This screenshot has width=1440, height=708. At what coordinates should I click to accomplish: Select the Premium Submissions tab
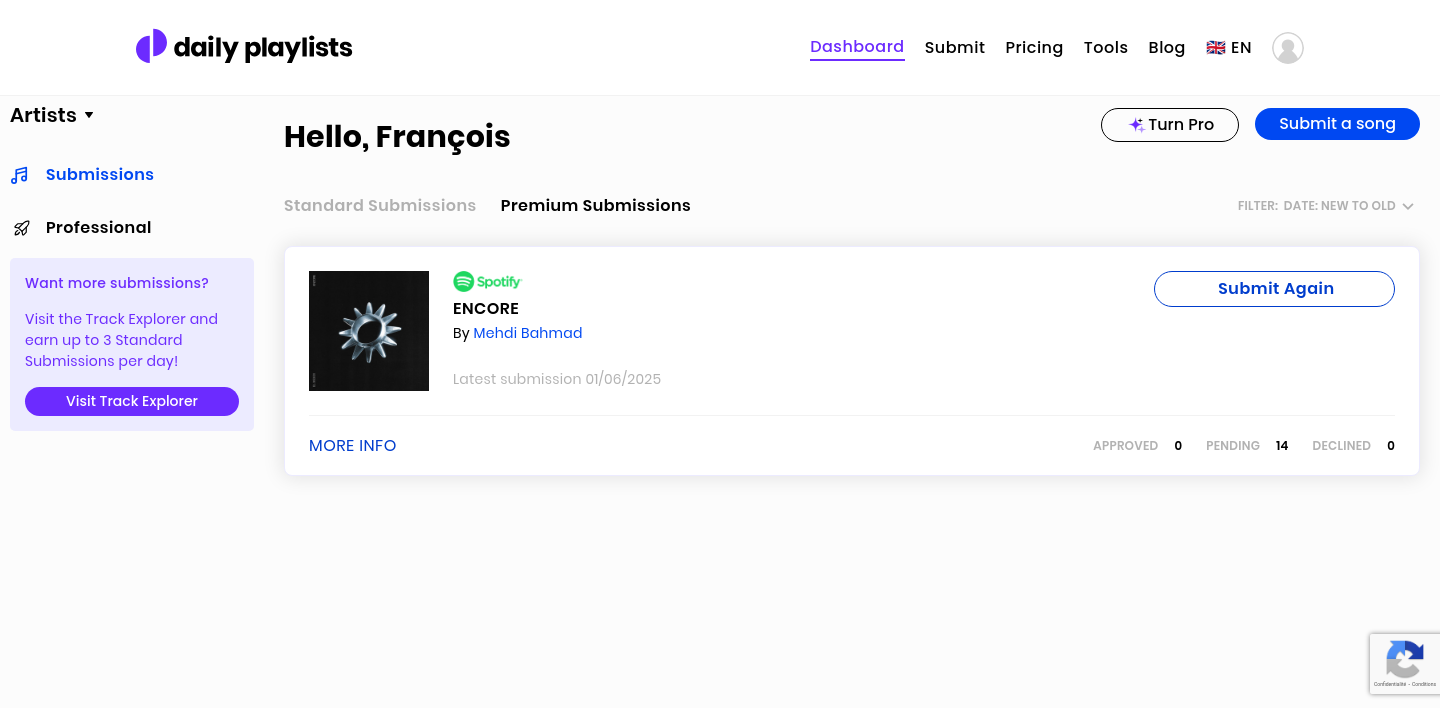[595, 206]
